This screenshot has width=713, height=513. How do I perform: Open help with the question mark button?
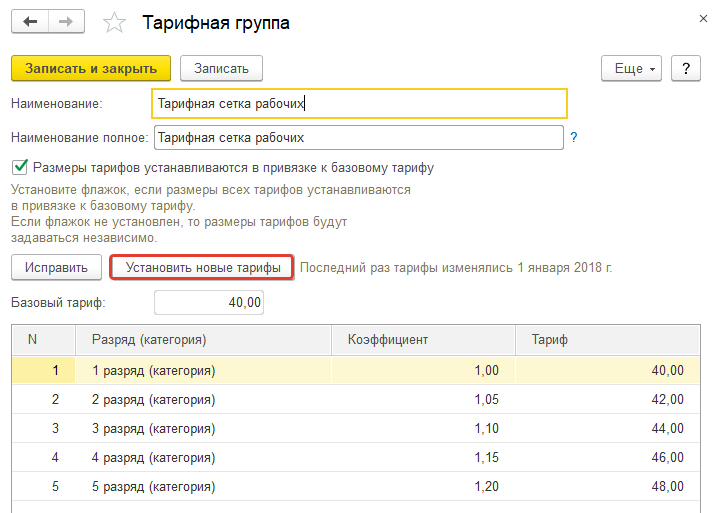(x=685, y=68)
